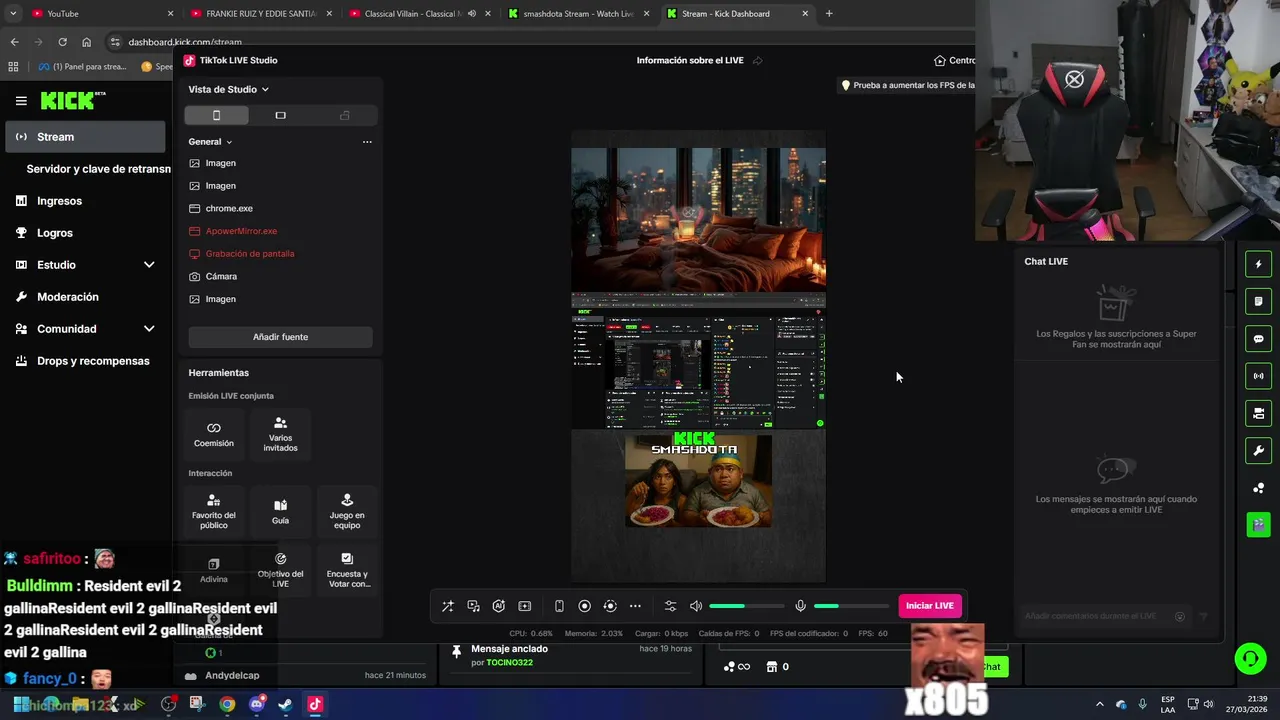
Task: Click the wrench tools icon in right rail
Action: coord(1258,450)
